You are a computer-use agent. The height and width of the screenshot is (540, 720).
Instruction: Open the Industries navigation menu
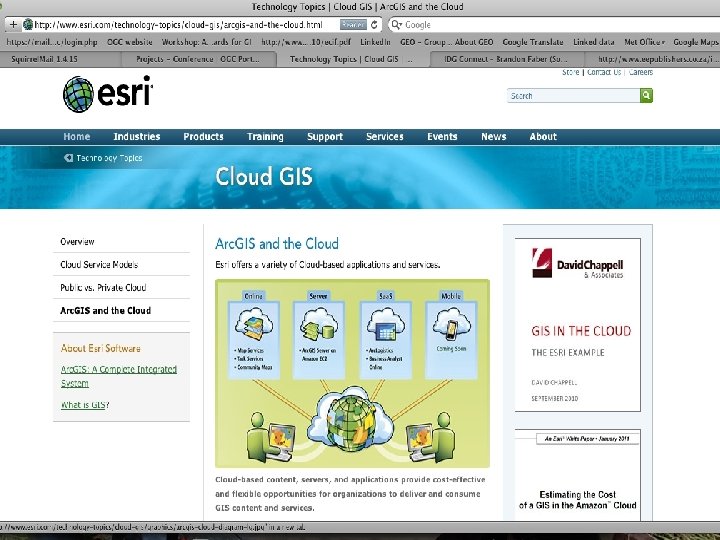tap(137, 136)
